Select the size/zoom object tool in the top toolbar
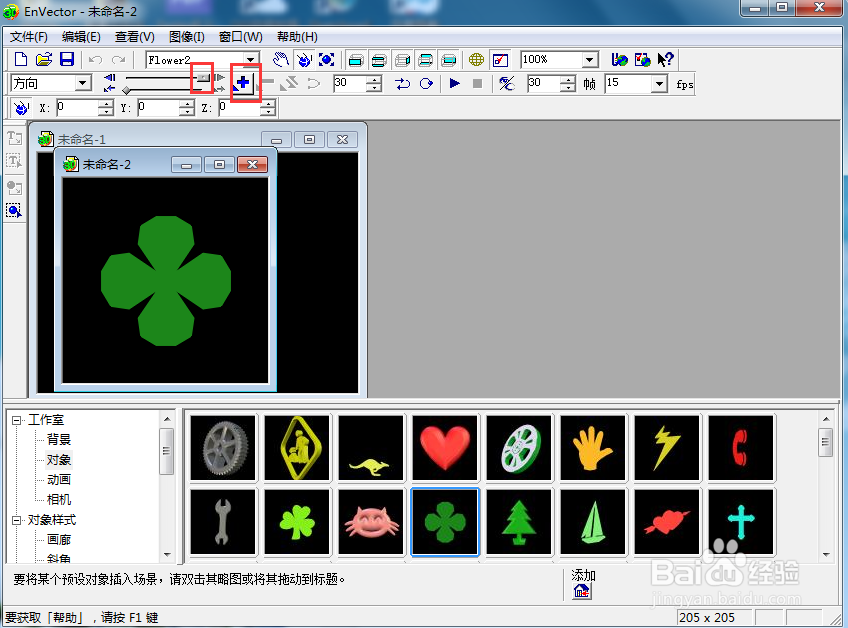Screen dimensions: 848x628 [327, 60]
